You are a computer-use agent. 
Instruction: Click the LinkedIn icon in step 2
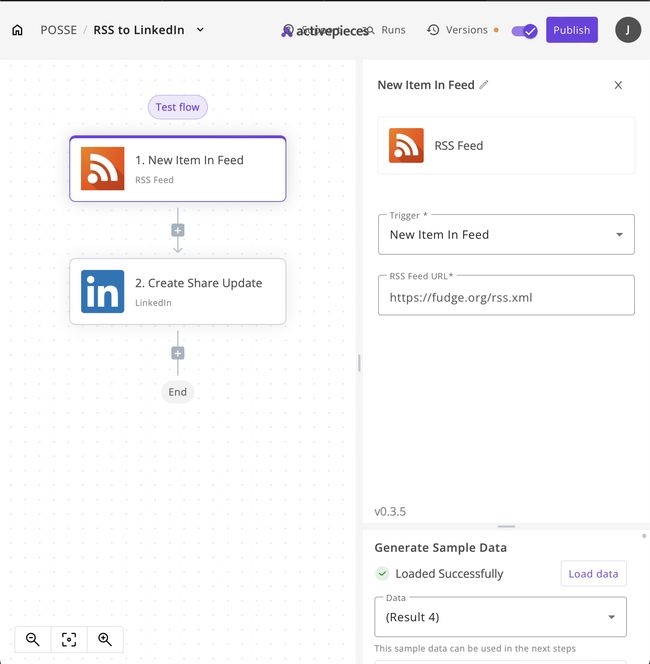pos(102,291)
